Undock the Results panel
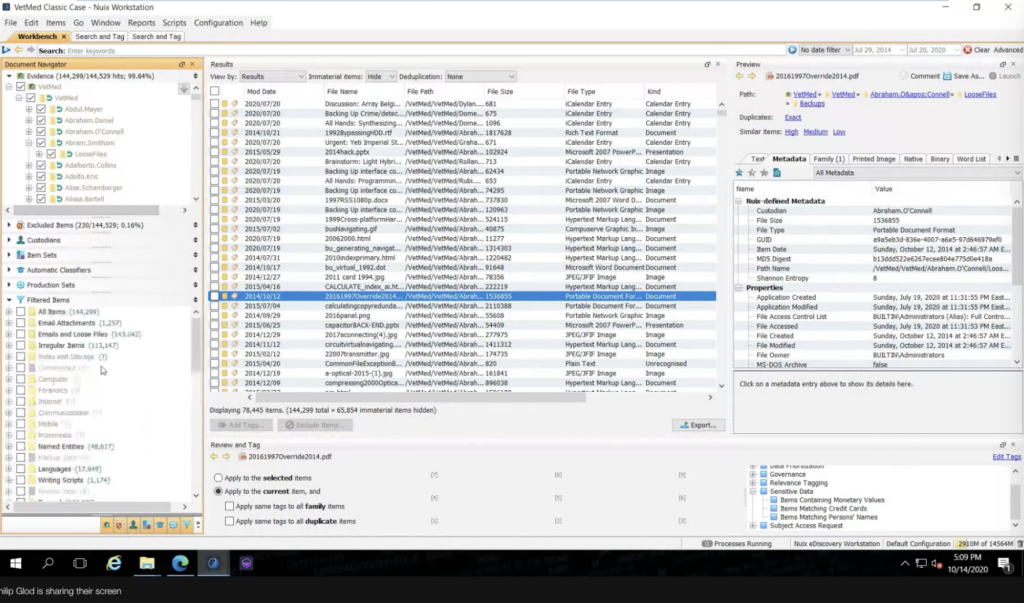The image size is (1024, 603). click(707, 64)
